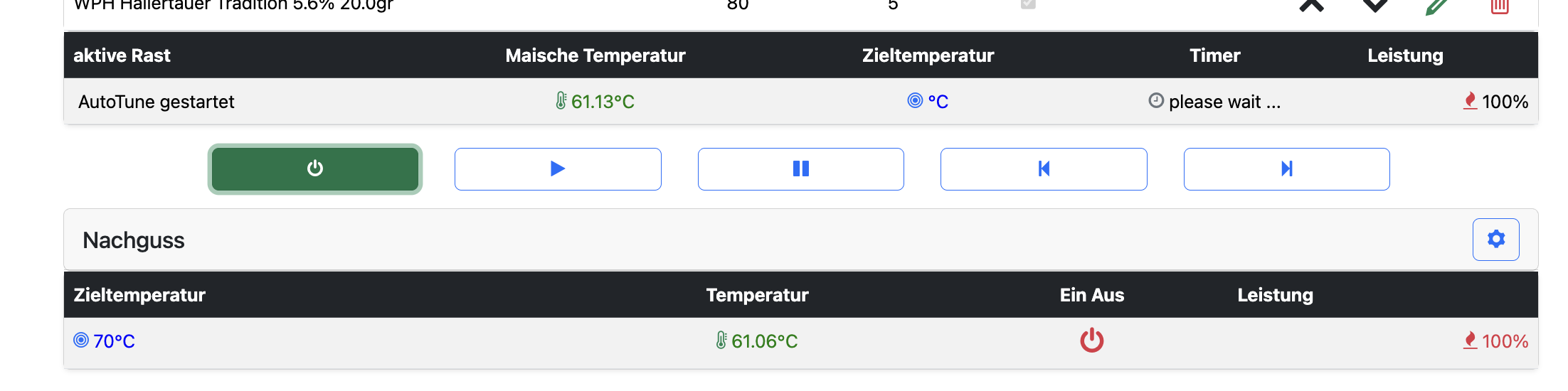Click the timer clock icon beside please wait
This screenshot has height=391, width=1568.
click(1156, 101)
